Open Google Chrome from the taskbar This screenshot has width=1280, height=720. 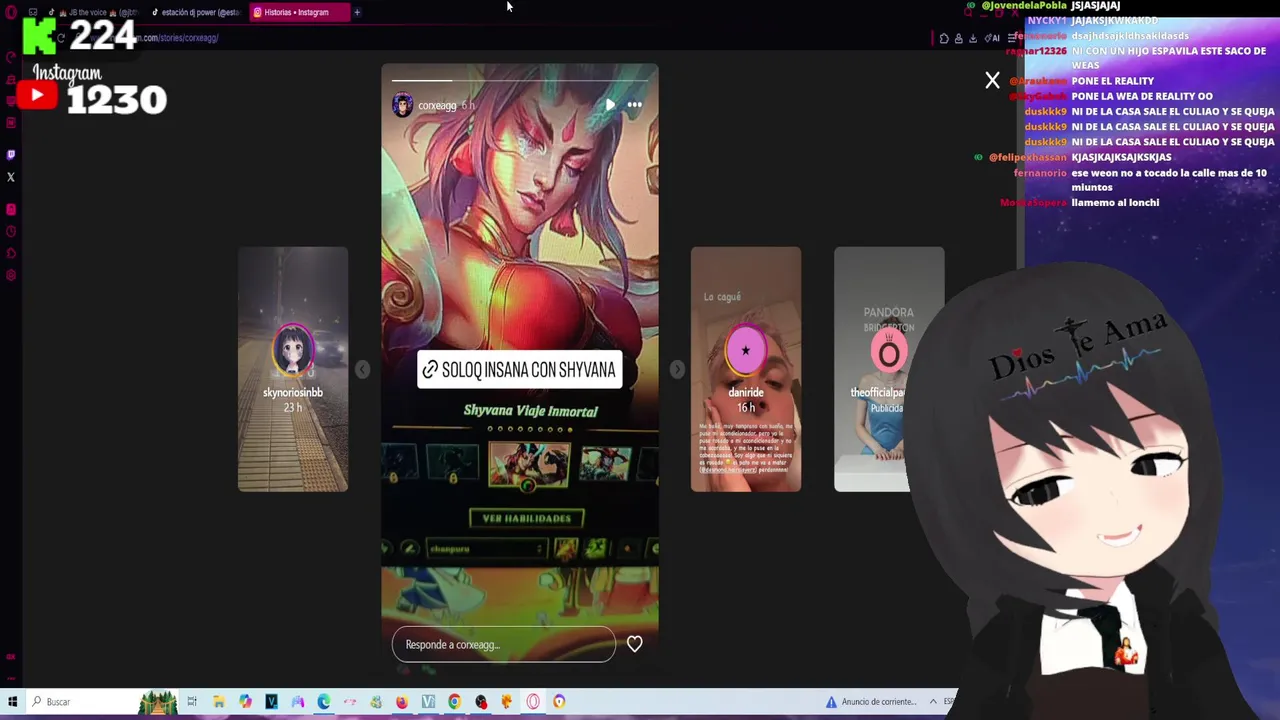[454, 701]
